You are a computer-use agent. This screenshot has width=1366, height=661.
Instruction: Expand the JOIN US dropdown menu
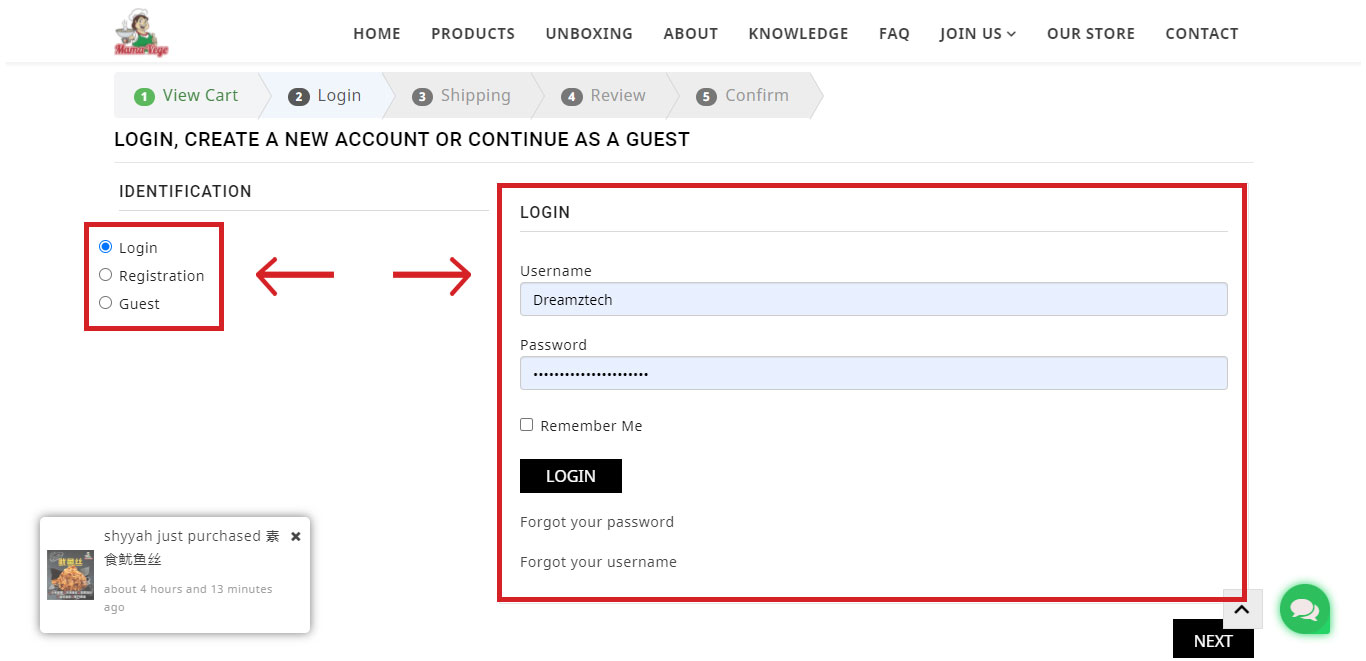point(977,34)
